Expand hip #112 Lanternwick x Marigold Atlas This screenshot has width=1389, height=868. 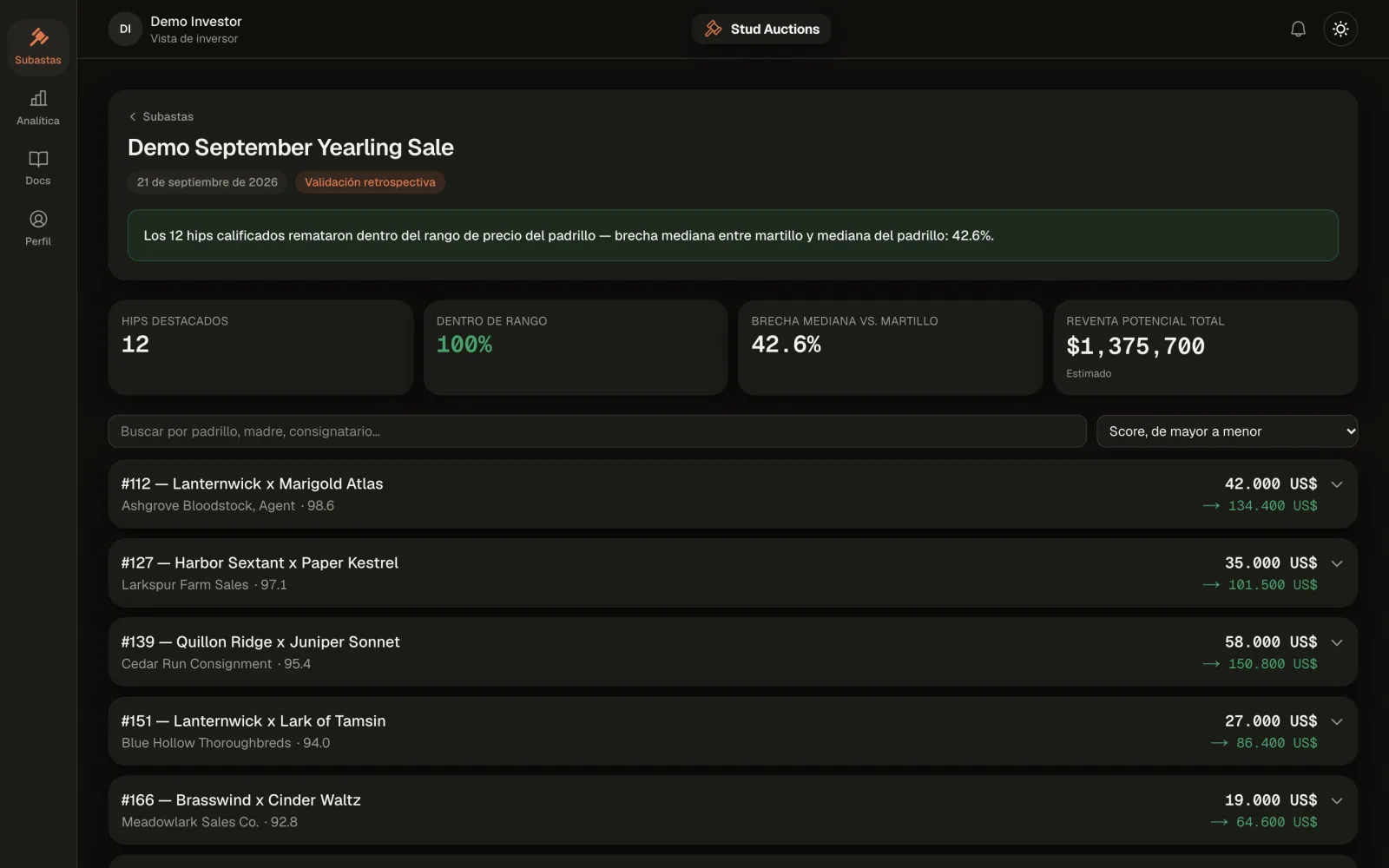[733, 494]
